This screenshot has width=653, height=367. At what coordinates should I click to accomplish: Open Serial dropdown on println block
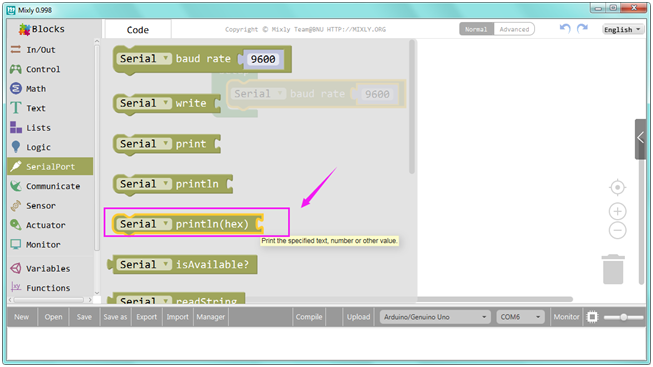pyautogui.click(x=144, y=184)
